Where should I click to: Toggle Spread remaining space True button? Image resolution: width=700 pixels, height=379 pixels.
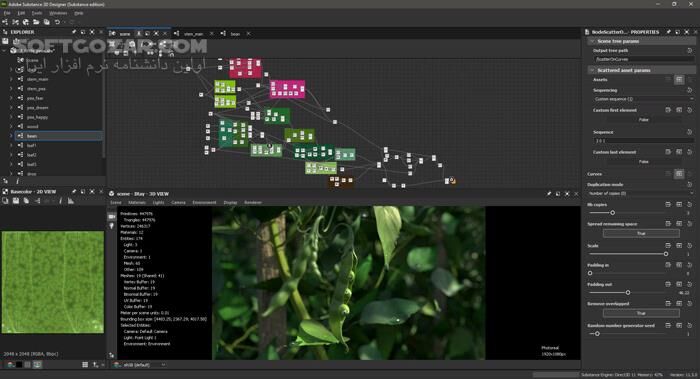coord(641,233)
